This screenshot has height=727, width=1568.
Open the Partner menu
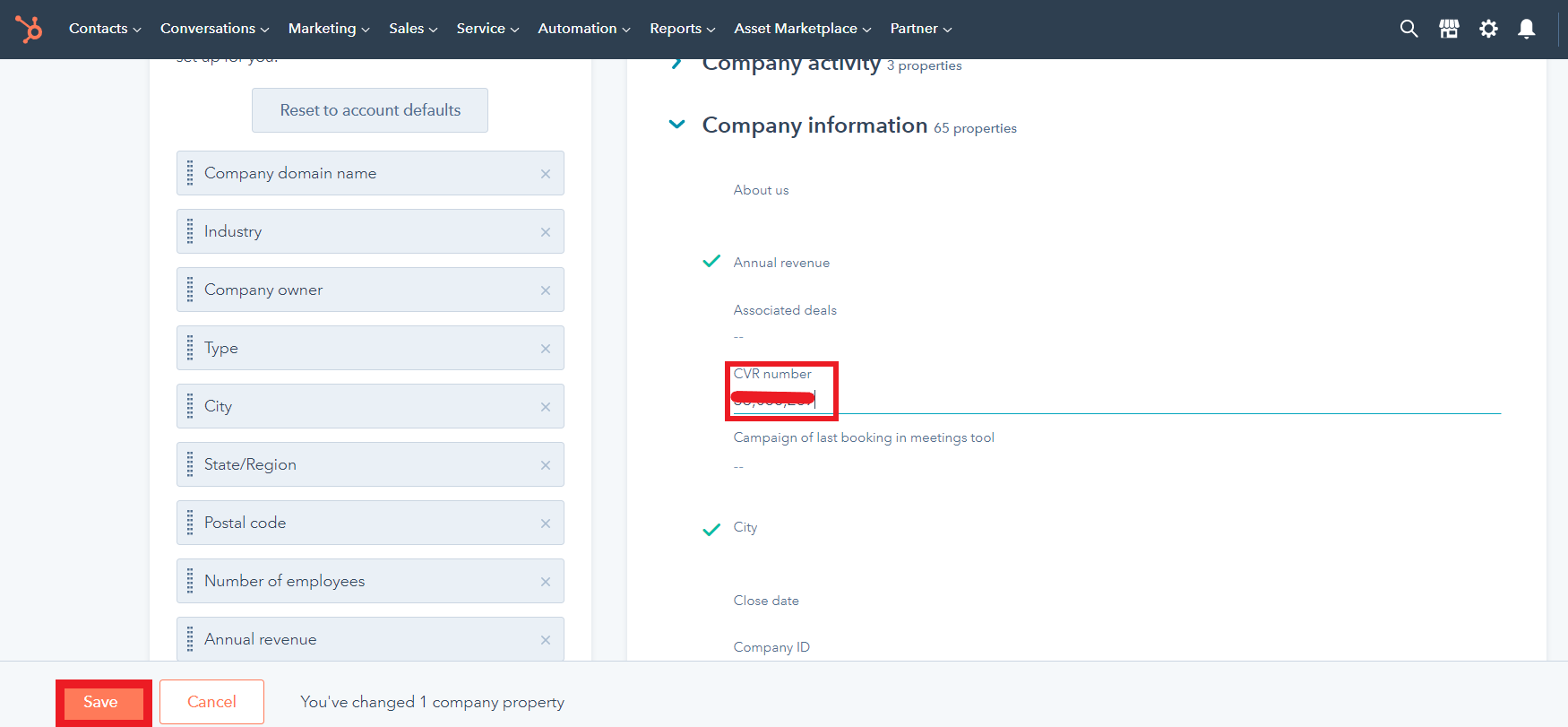pos(921,29)
